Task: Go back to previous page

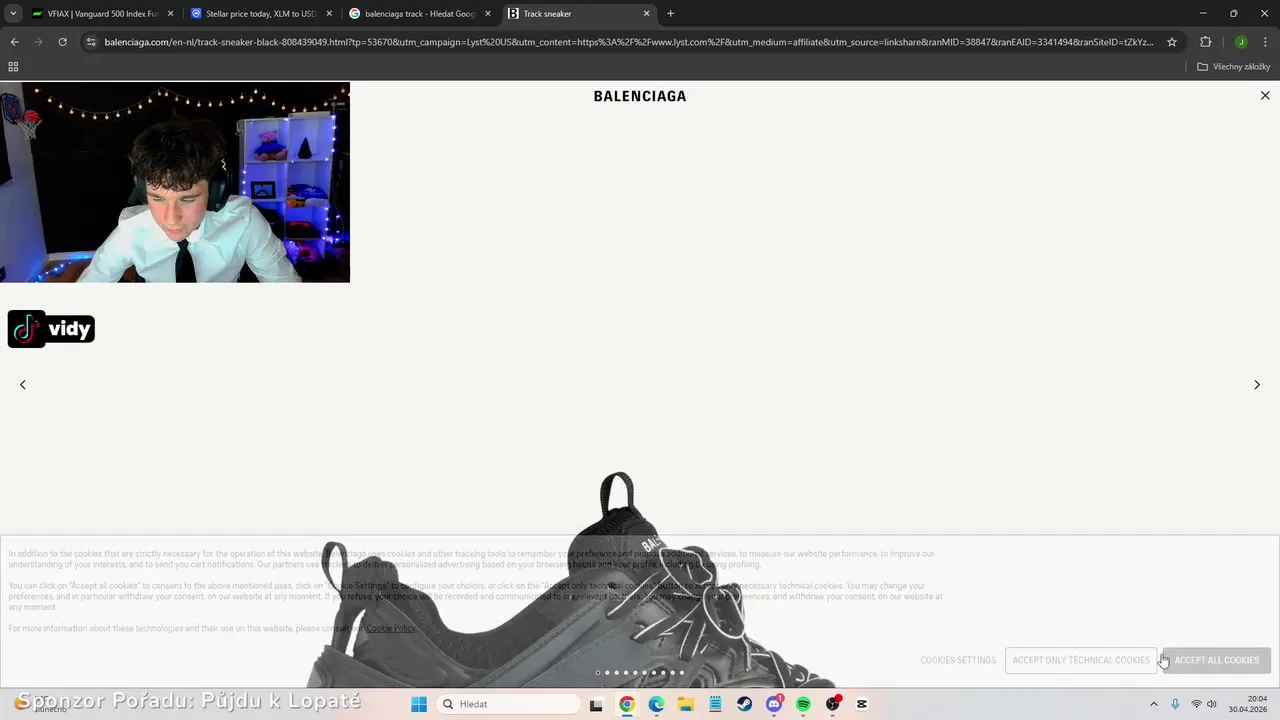Action: [14, 42]
